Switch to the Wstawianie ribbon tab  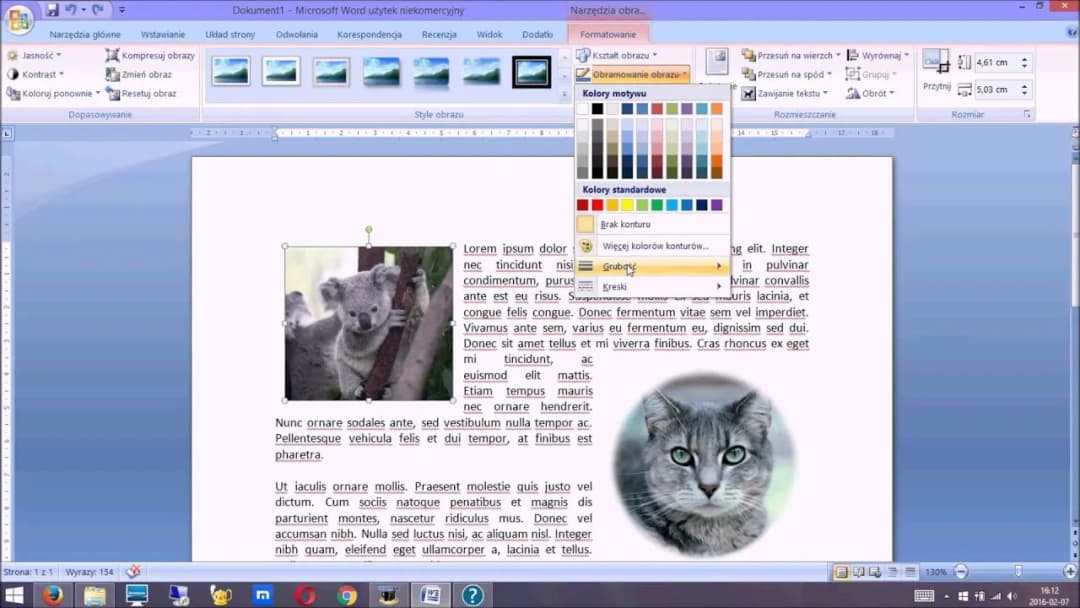click(163, 34)
